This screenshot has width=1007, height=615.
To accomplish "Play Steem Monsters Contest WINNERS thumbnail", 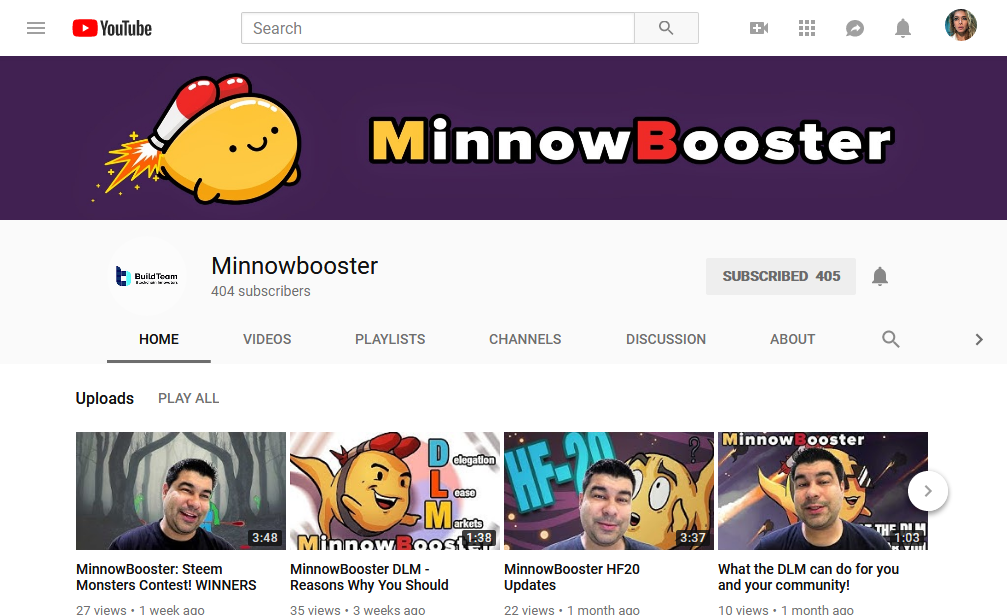I will 180,490.
